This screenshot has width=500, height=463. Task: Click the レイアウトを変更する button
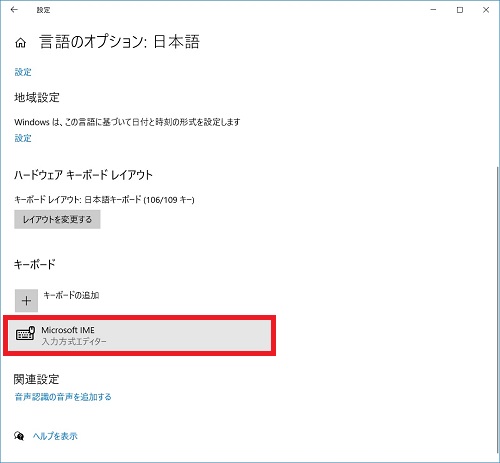pos(57,219)
